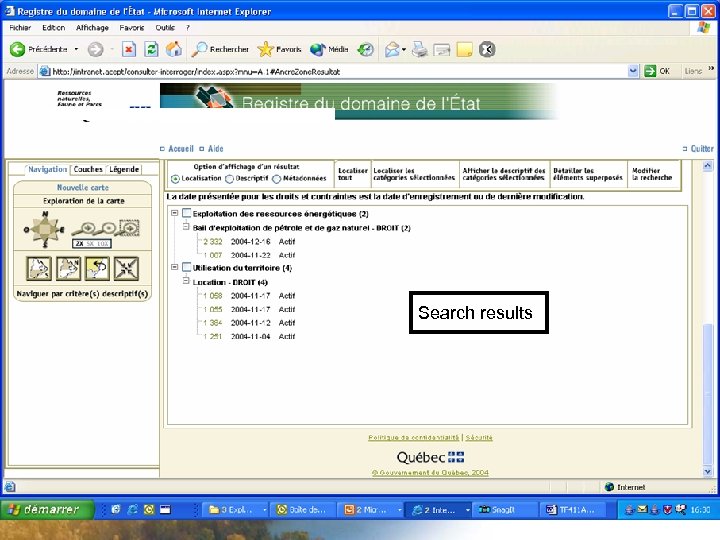
Task: Click the page scrollbar down arrow
Action: click(708, 471)
